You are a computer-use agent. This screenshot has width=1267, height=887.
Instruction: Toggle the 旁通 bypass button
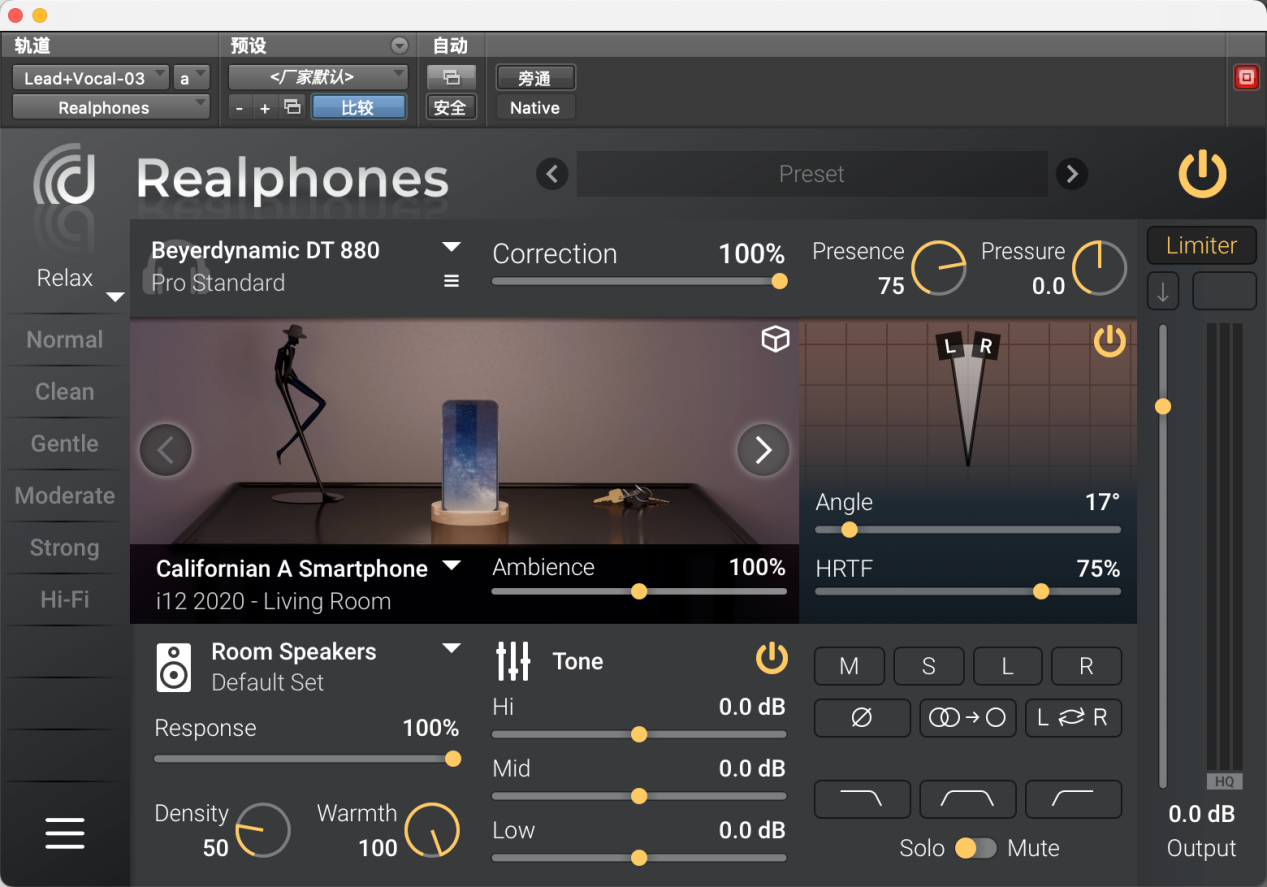536,78
